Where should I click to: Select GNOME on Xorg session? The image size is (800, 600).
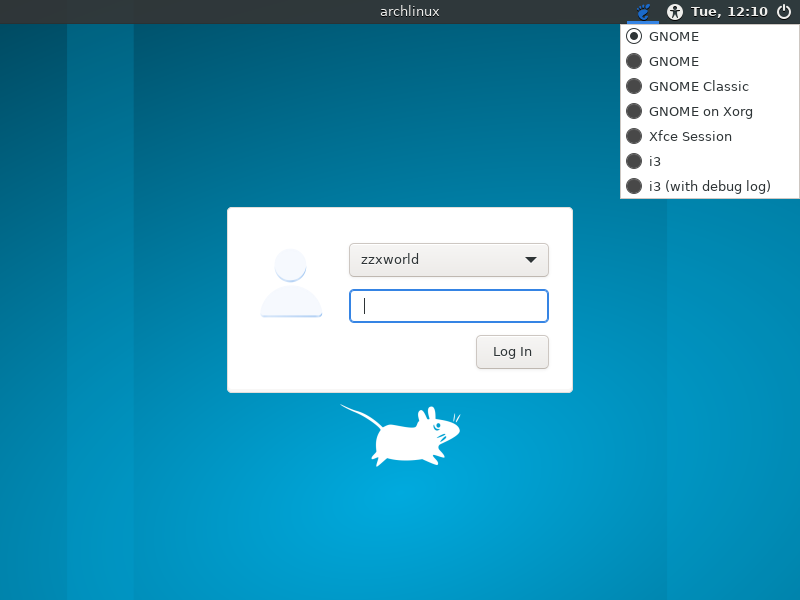click(634, 111)
